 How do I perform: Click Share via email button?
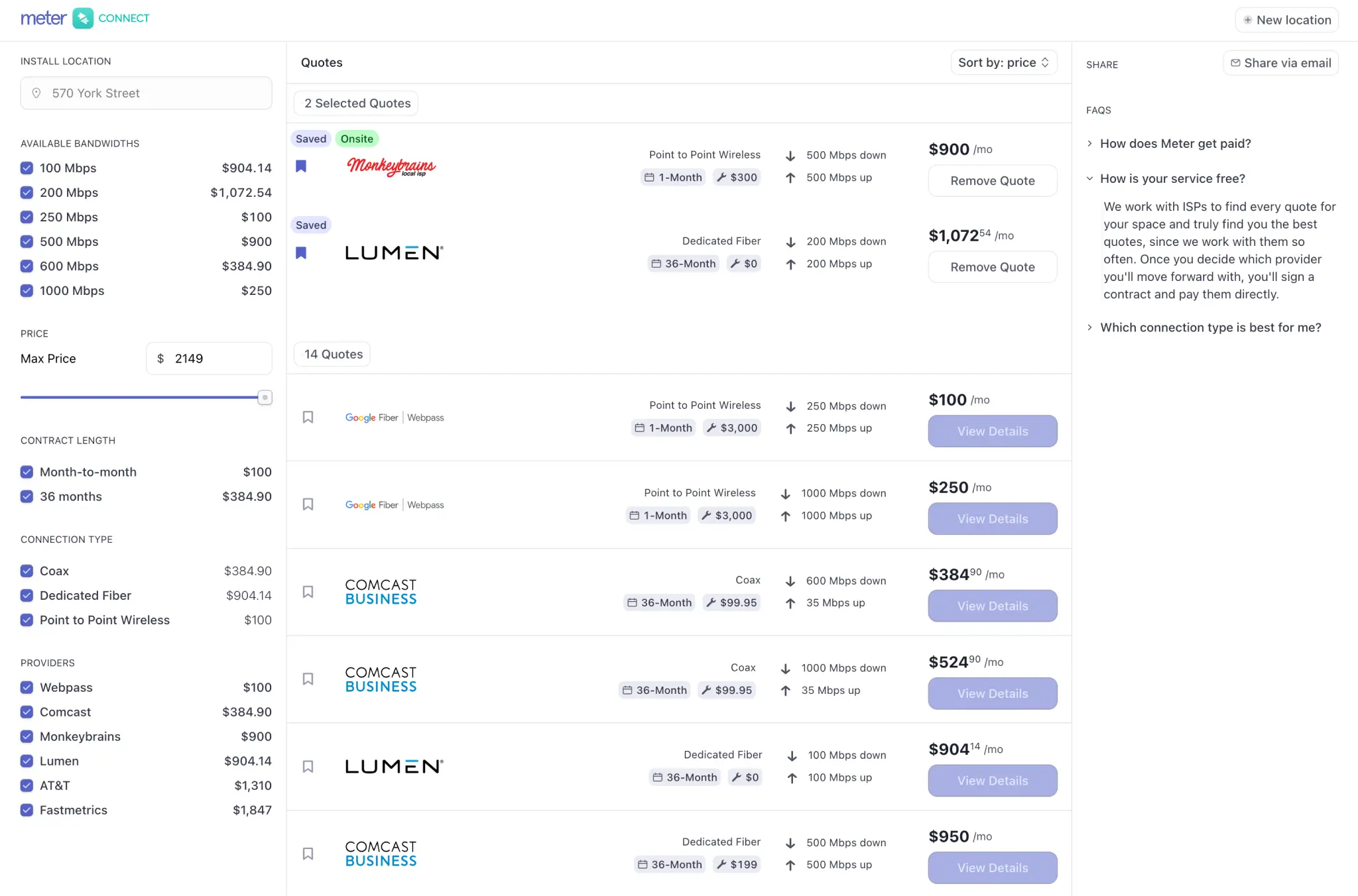pyautogui.click(x=1281, y=63)
